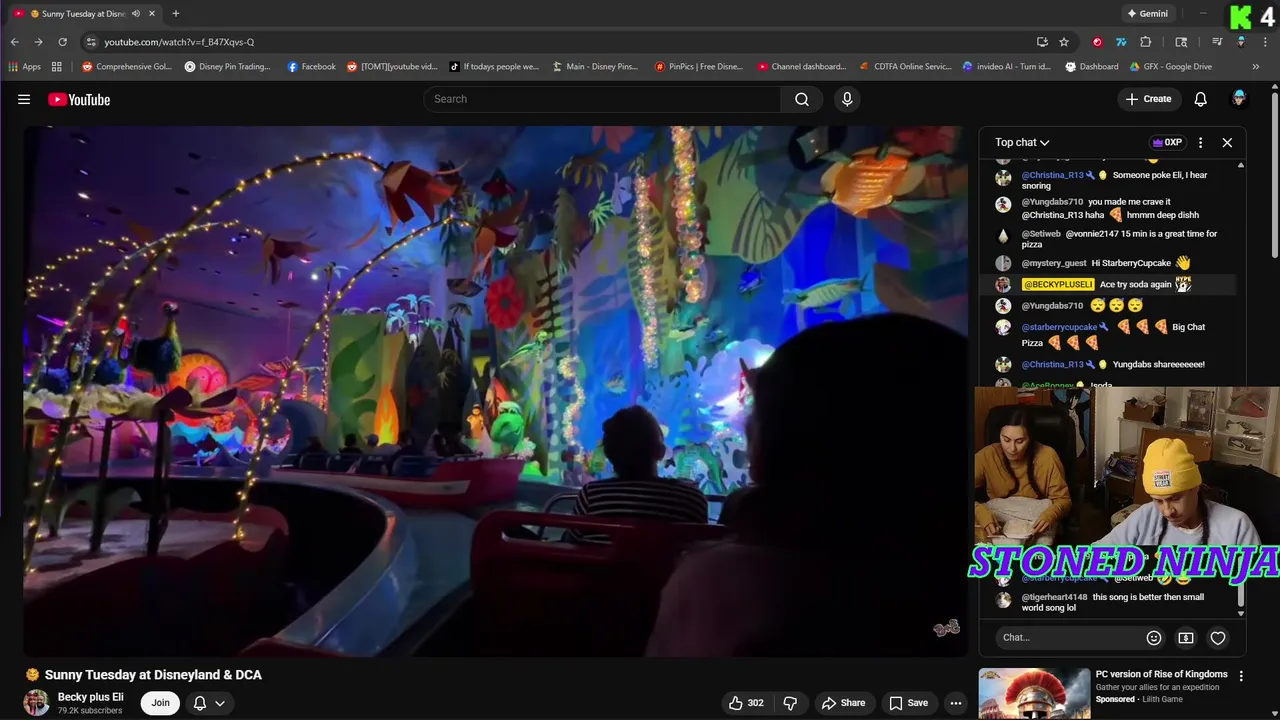Open the CDTFA Online Services bookmark
This screenshot has height=720, width=1280.
[x=905, y=67]
